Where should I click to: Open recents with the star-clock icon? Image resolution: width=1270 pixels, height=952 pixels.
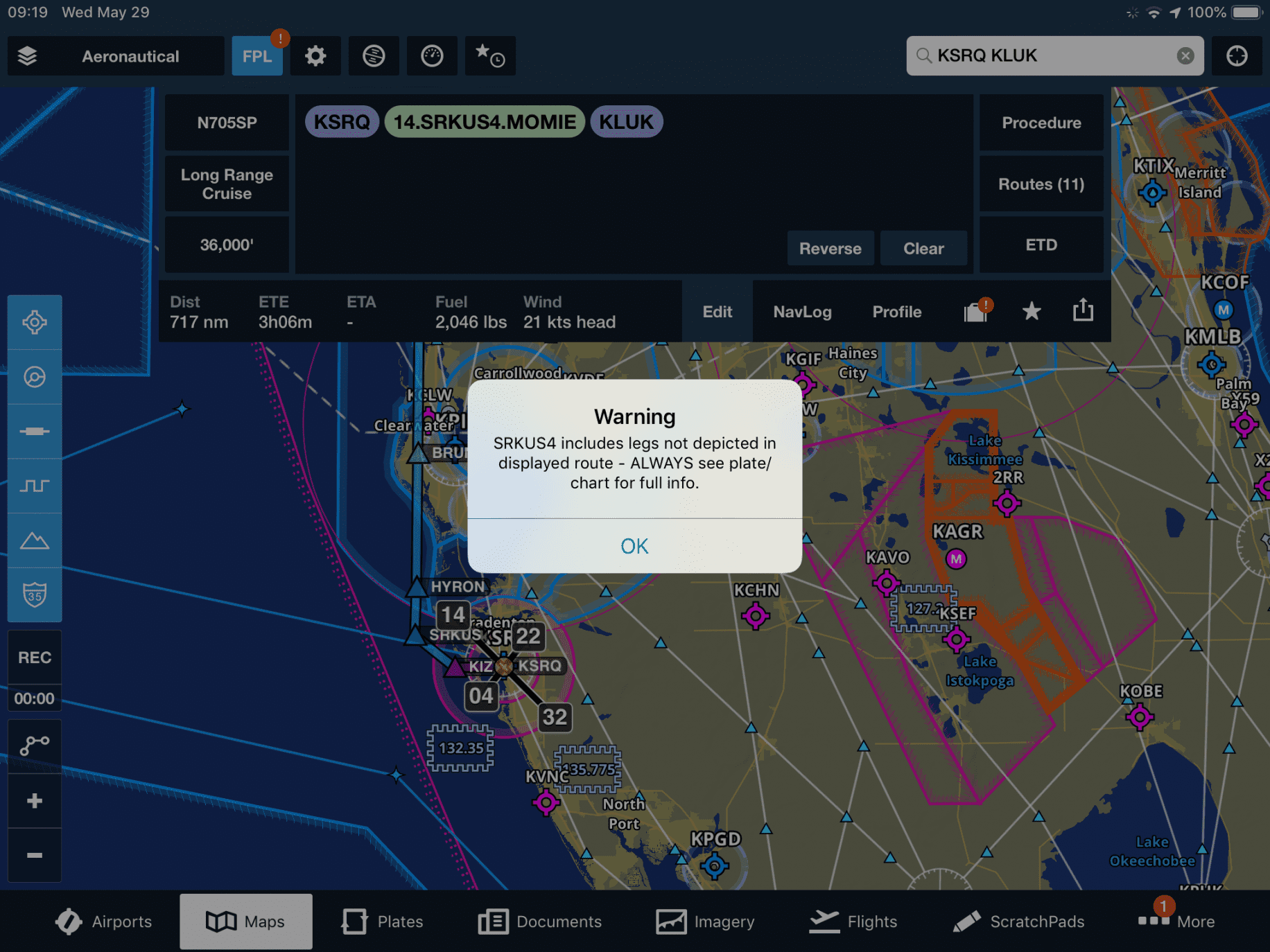pyautogui.click(x=490, y=55)
